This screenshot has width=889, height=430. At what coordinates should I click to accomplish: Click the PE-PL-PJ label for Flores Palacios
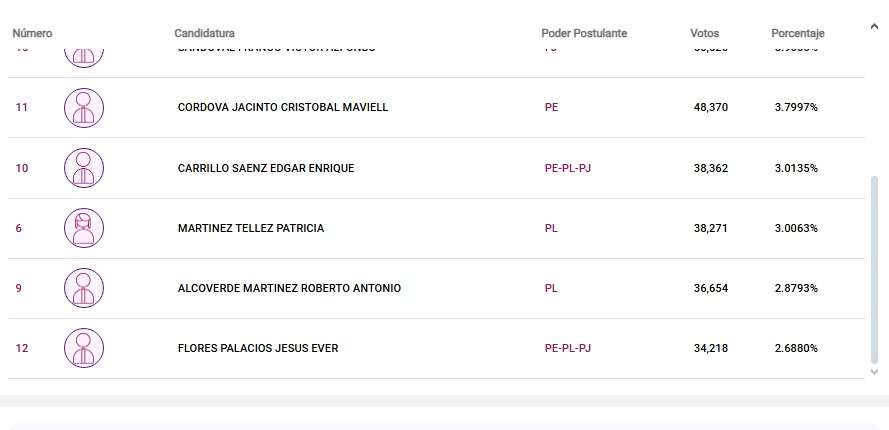click(x=568, y=348)
